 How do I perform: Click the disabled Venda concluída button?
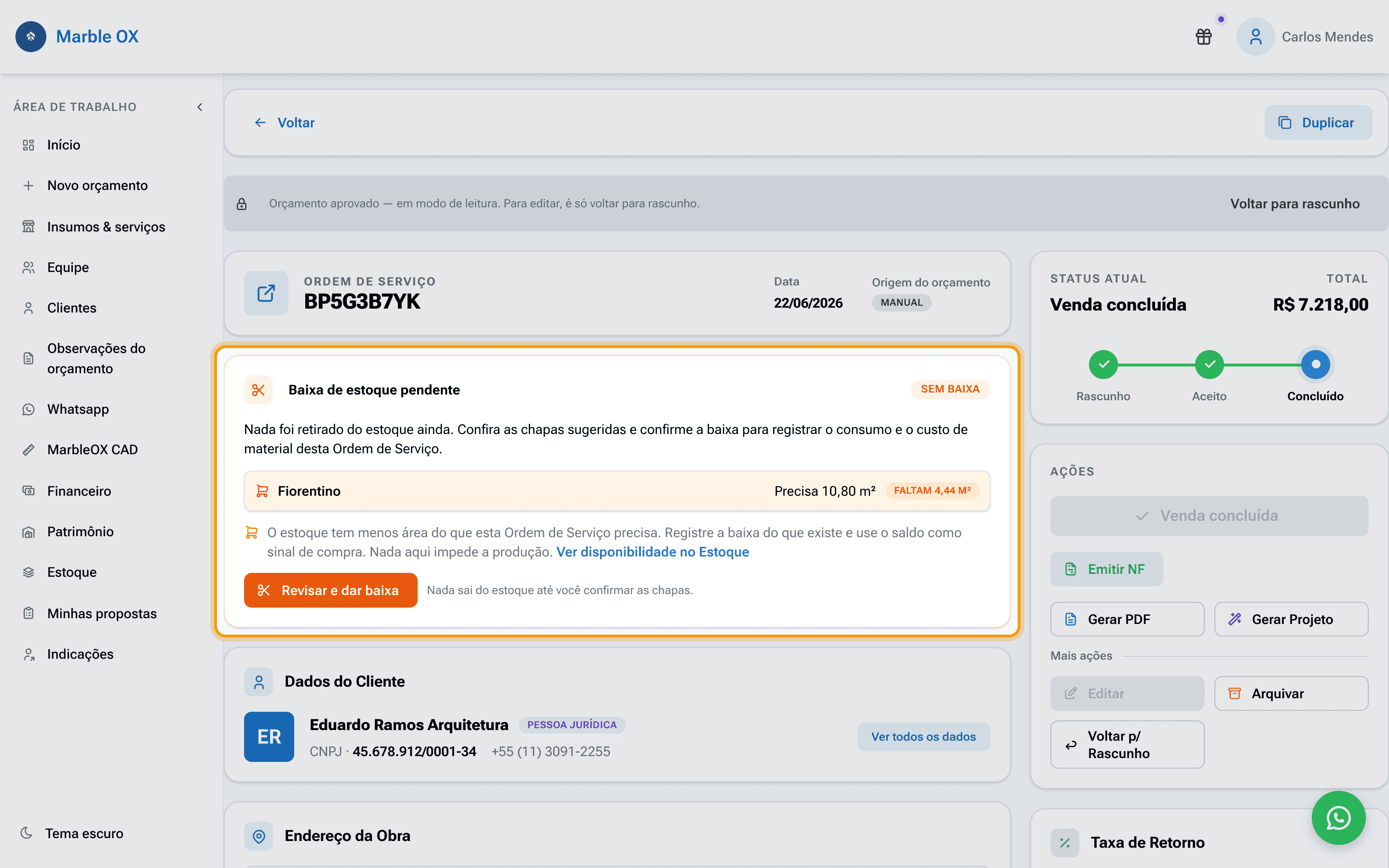click(x=1210, y=516)
